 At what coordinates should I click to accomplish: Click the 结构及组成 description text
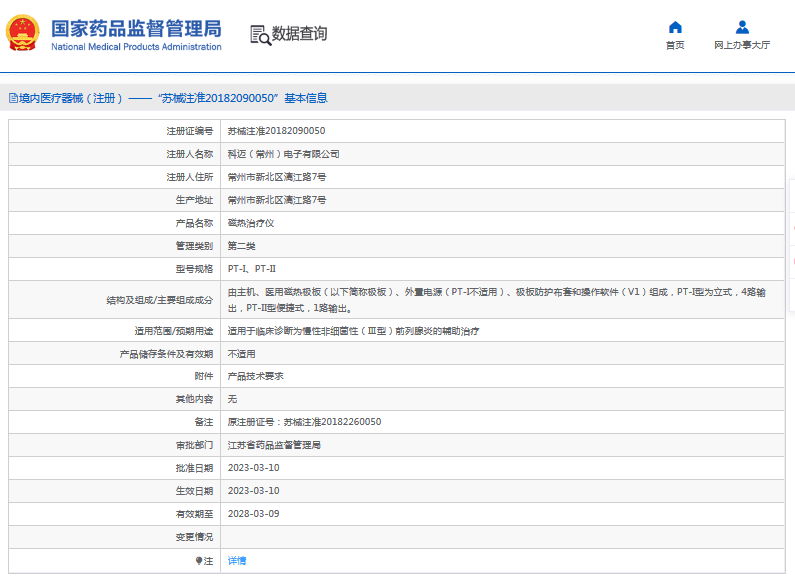pos(497,300)
